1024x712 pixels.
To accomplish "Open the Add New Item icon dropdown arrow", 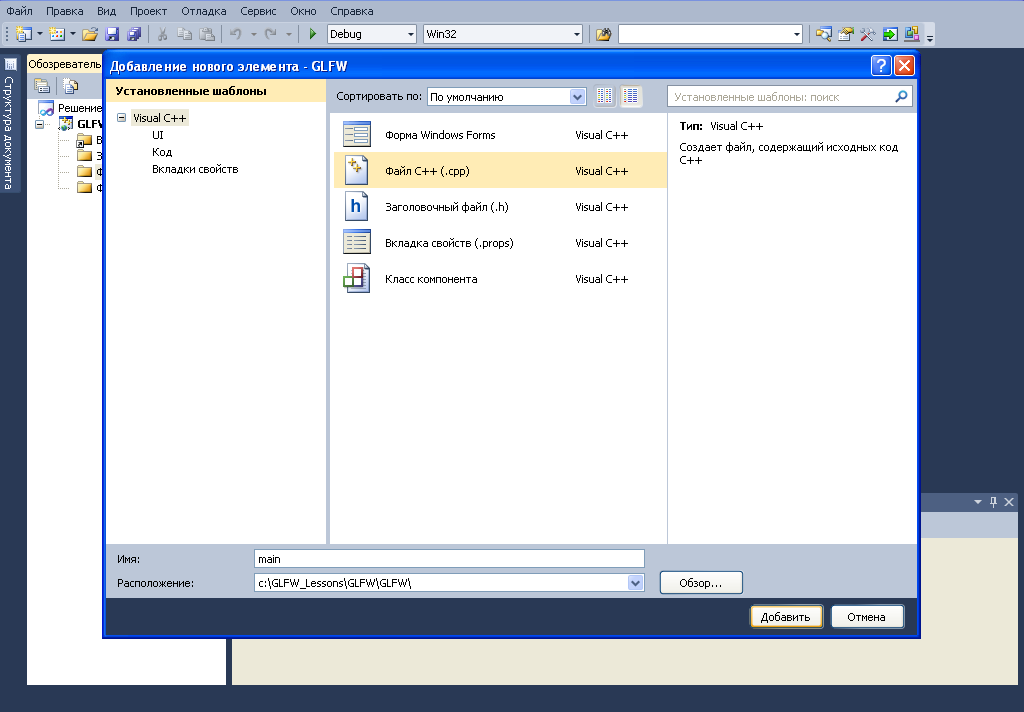I will pyautogui.click(x=72, y=34).
